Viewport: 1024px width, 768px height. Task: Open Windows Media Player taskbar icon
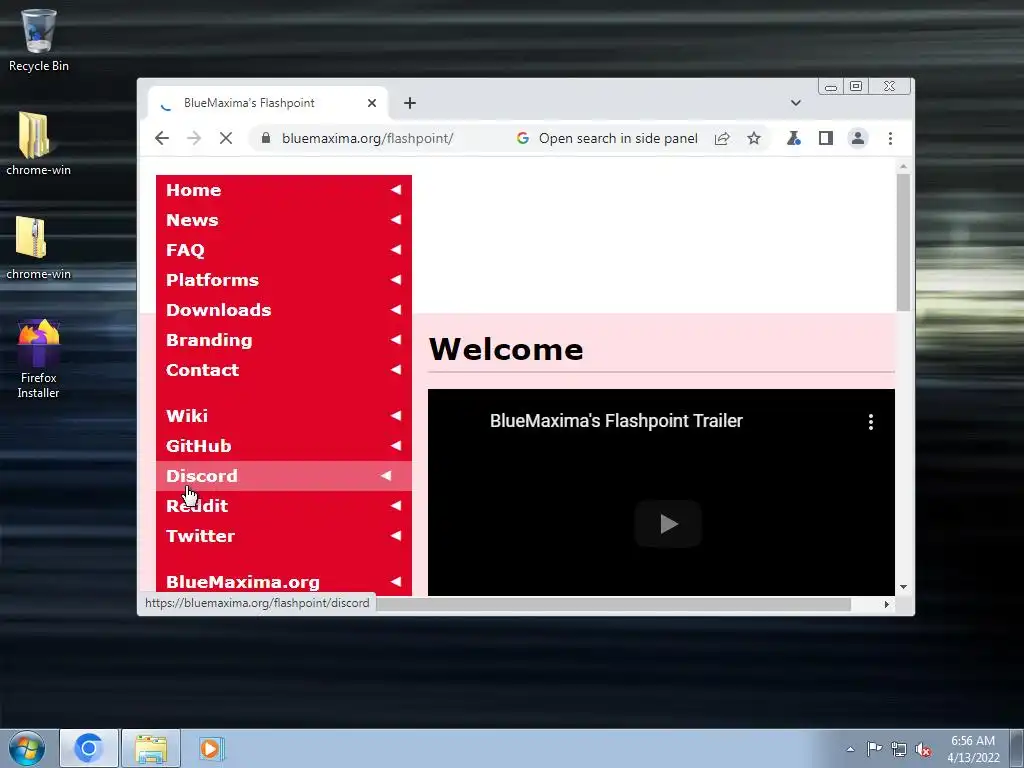(211, 748)
